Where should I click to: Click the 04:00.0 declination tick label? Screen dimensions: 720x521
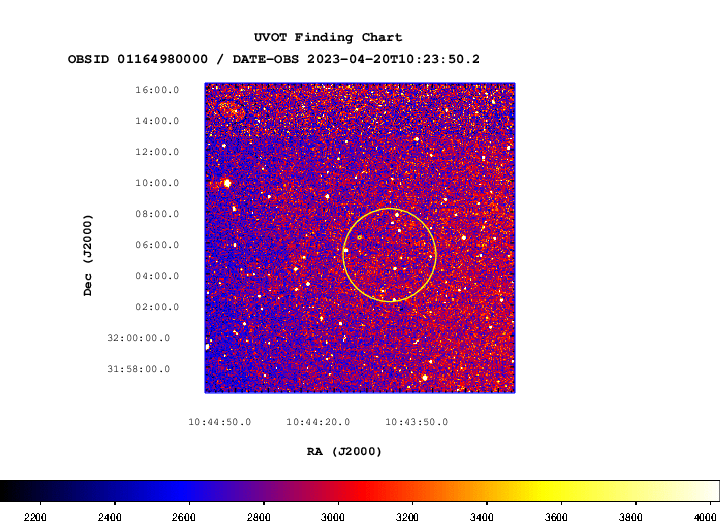pos(157,276)
